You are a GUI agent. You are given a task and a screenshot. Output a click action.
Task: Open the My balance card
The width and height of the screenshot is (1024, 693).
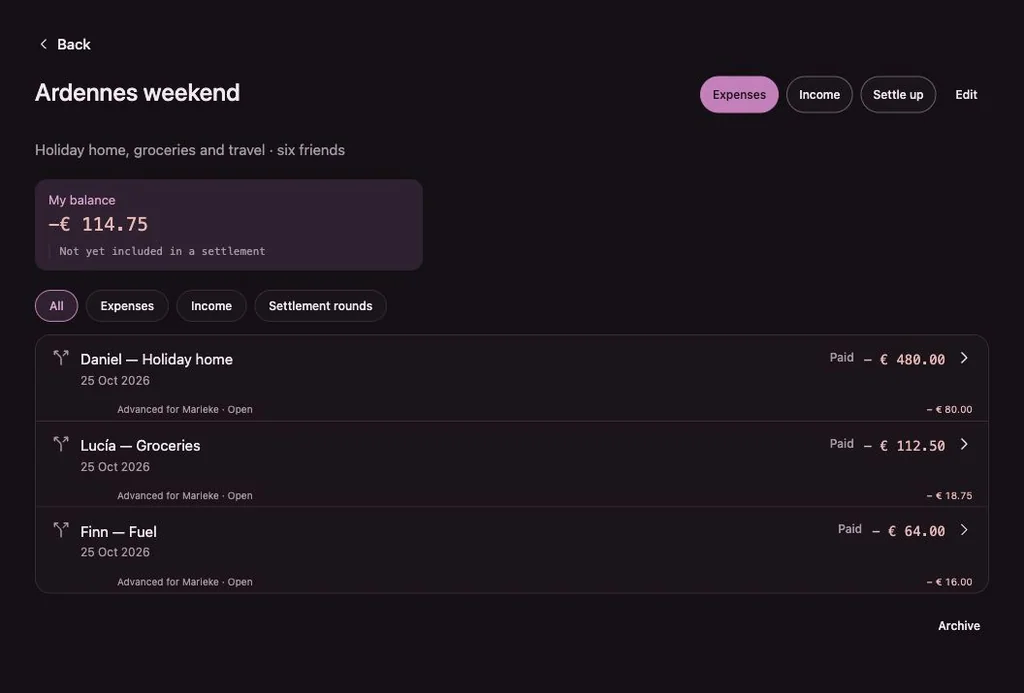point(229,225)
